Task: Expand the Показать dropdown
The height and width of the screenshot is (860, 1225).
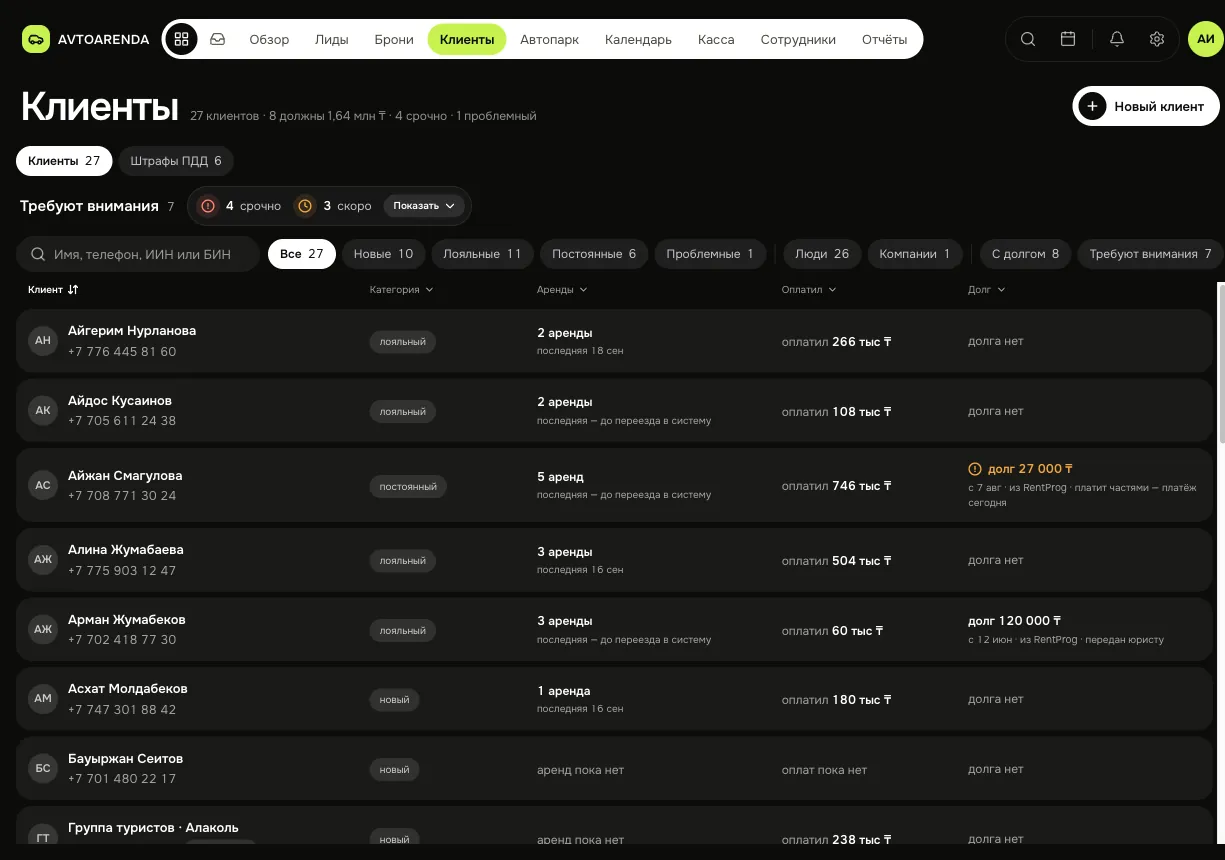Action: pyautogui.click(x=424, y=206)
